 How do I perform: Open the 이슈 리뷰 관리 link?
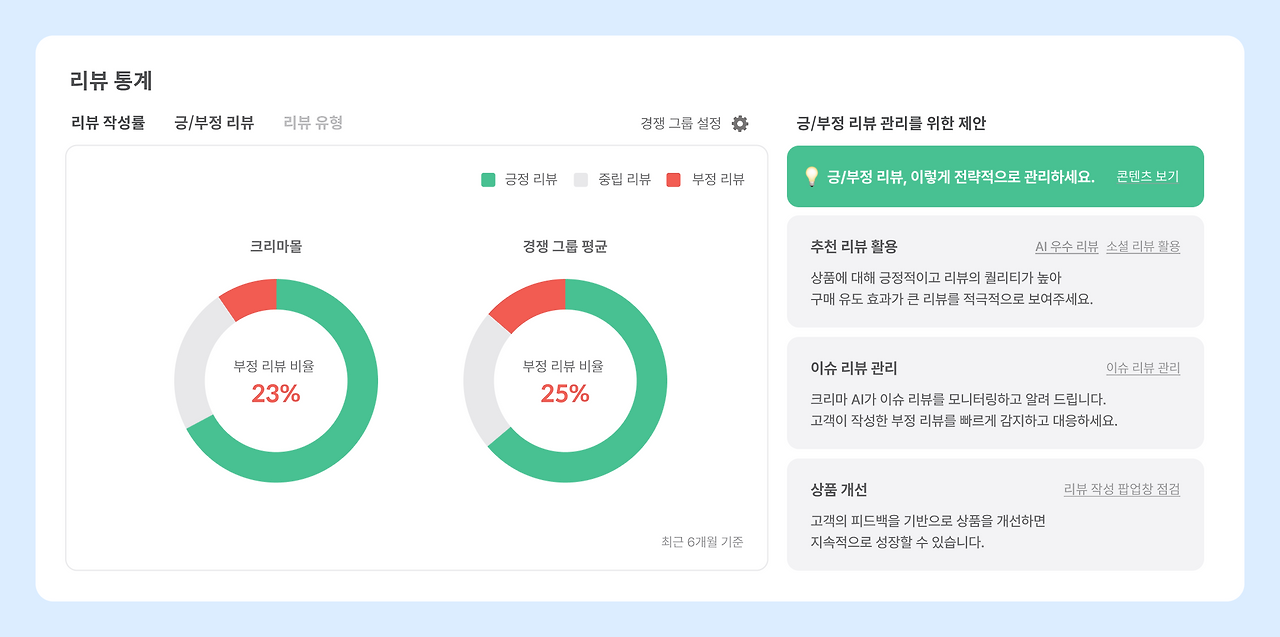pyautogui.click(x=1141, y=368)
